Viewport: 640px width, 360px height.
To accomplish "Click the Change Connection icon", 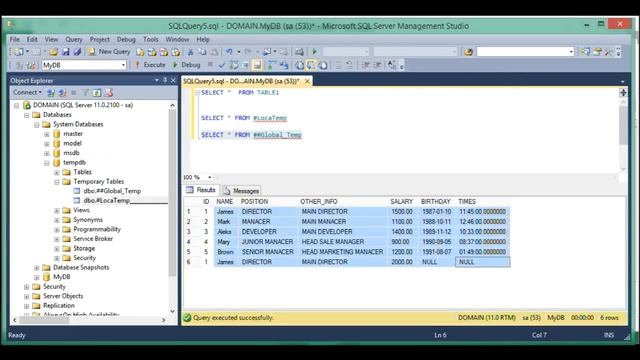I will tap(31, 65).
